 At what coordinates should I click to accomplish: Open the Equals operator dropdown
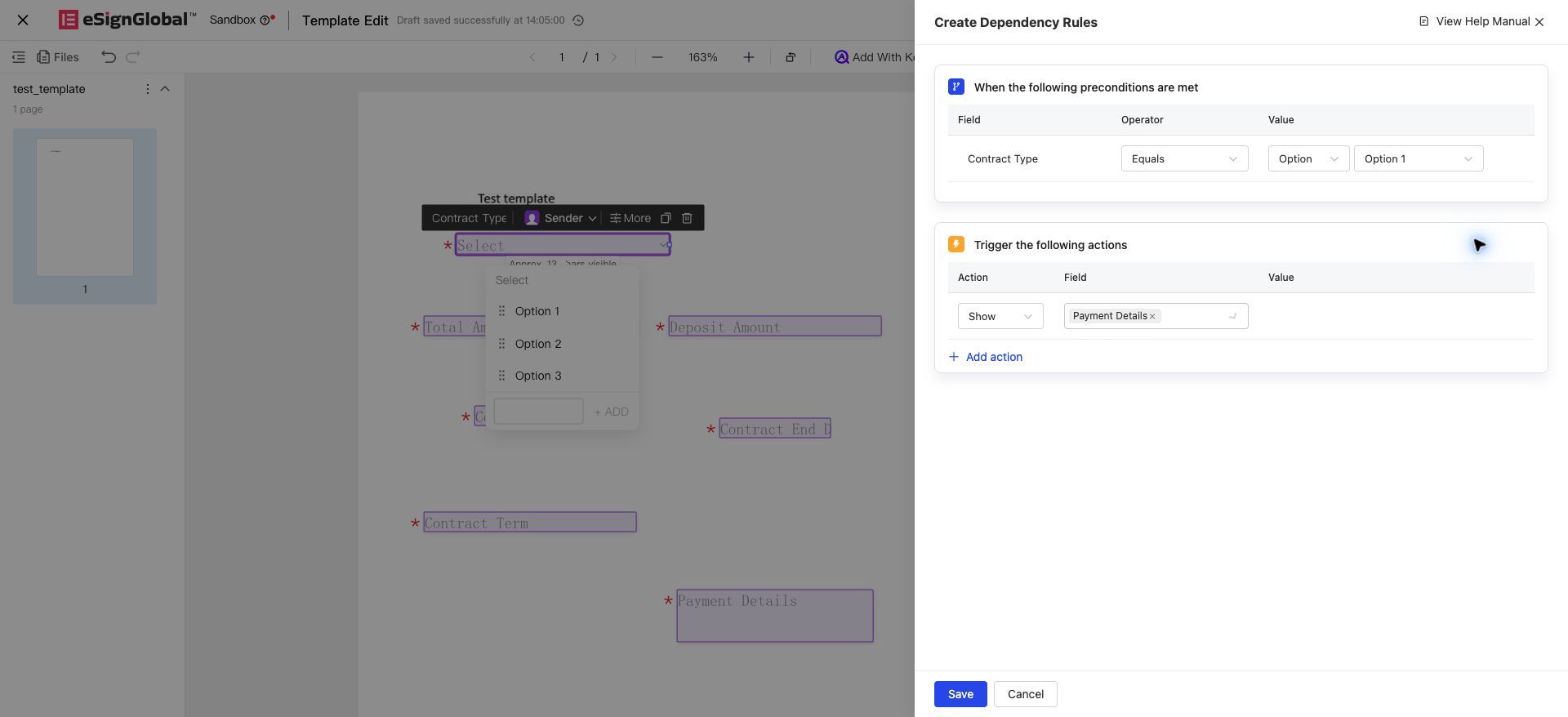click(1184, 158)
